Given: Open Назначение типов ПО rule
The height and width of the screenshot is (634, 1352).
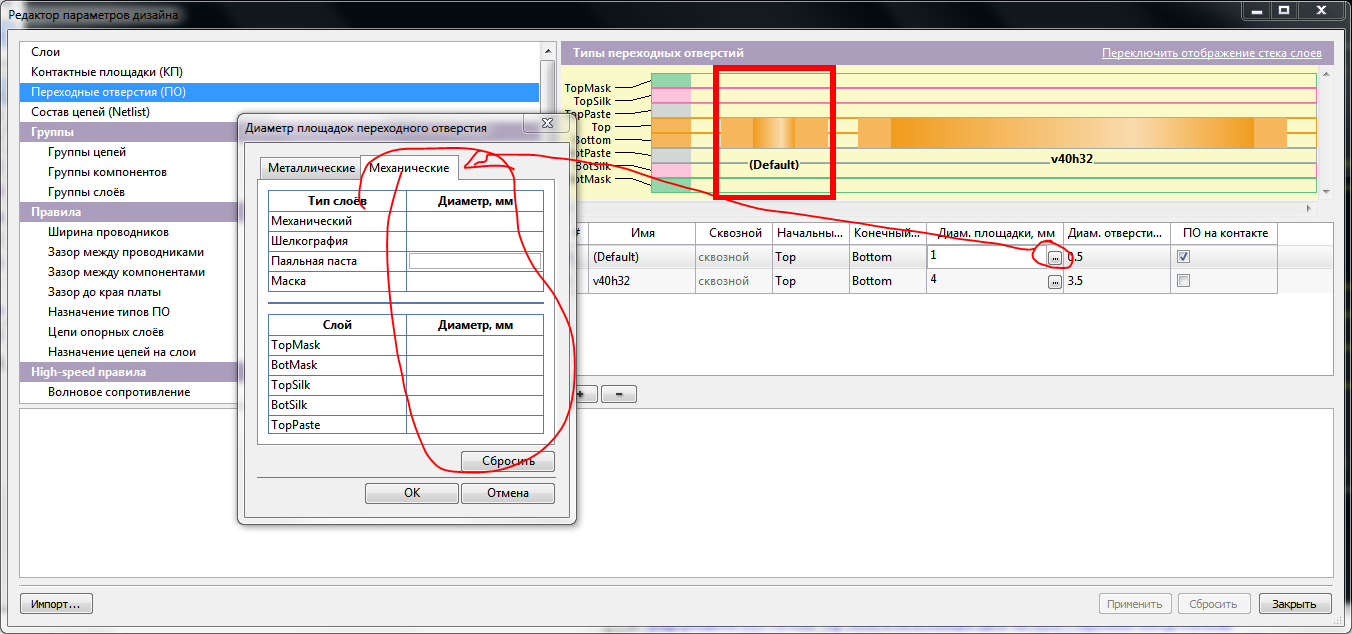Looking at the screenshot, I should point(109,312).
